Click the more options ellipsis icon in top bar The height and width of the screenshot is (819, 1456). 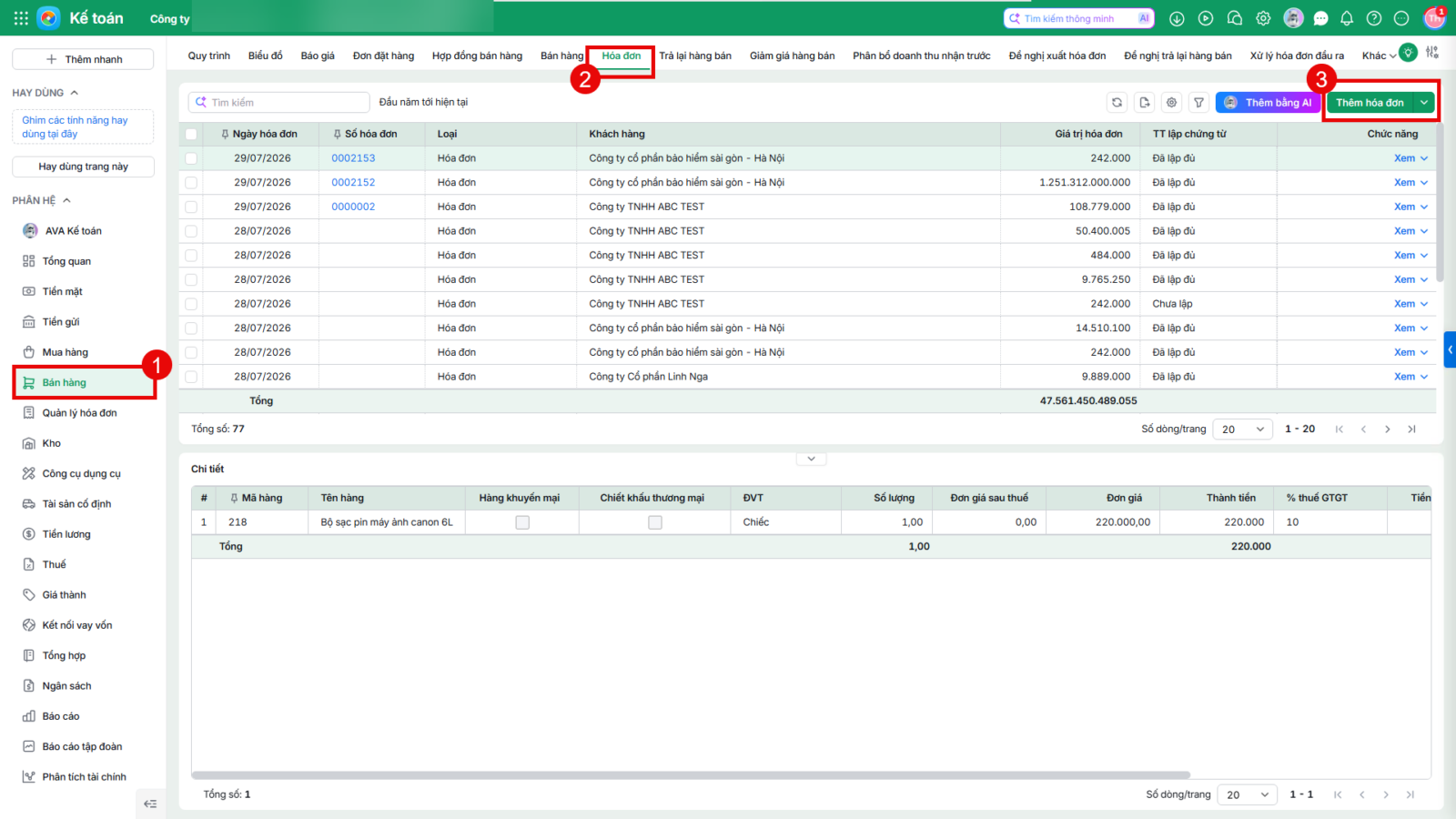[1401, 18]
